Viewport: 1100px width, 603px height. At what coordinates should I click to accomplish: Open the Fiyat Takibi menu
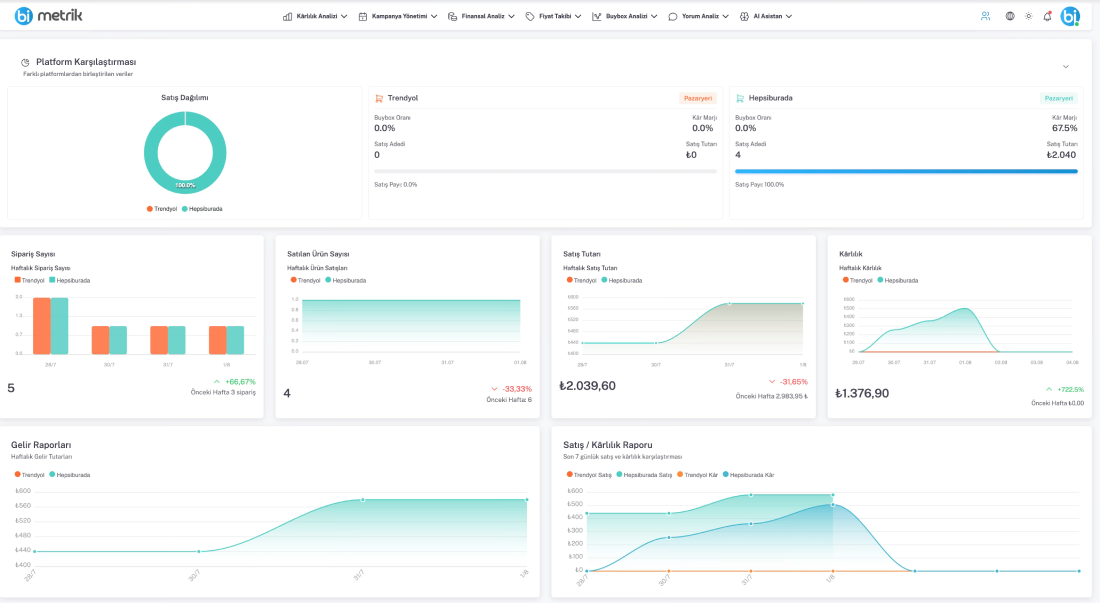click(554, 16)
